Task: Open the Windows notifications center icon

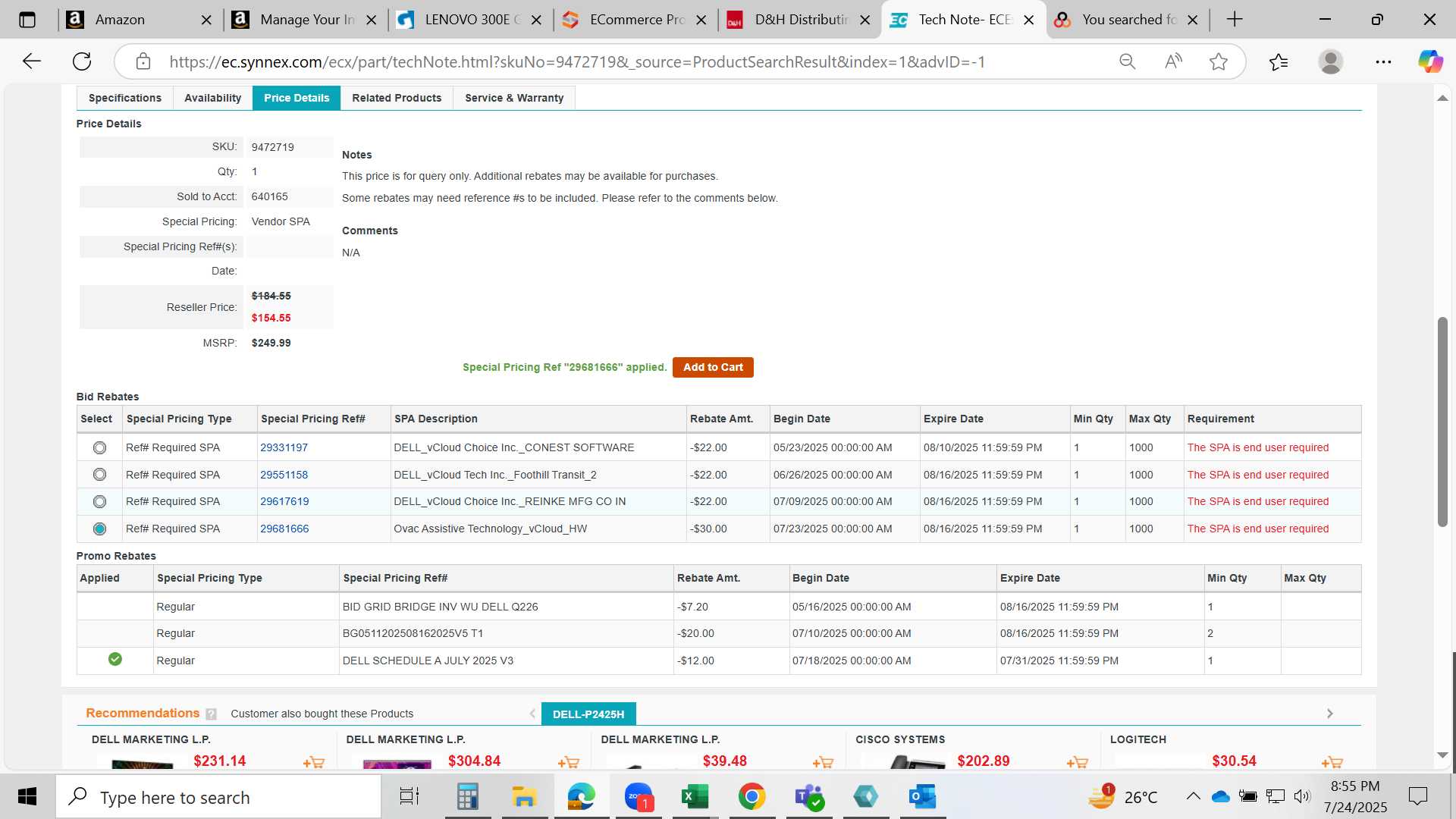Action: (x=1417, y=796)
